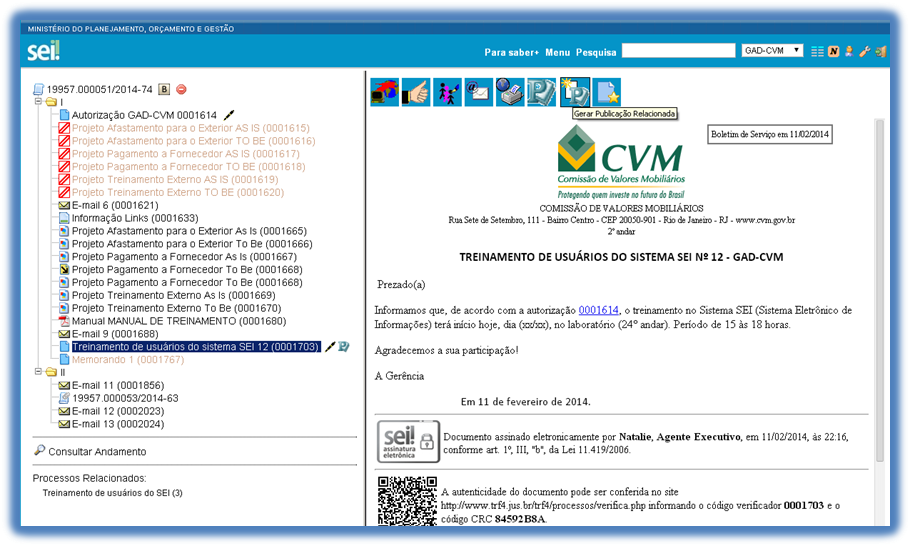
Task: Select Projeto Afastamento para o Exterior AS IS (0001615)
Action: click(190, 128)
